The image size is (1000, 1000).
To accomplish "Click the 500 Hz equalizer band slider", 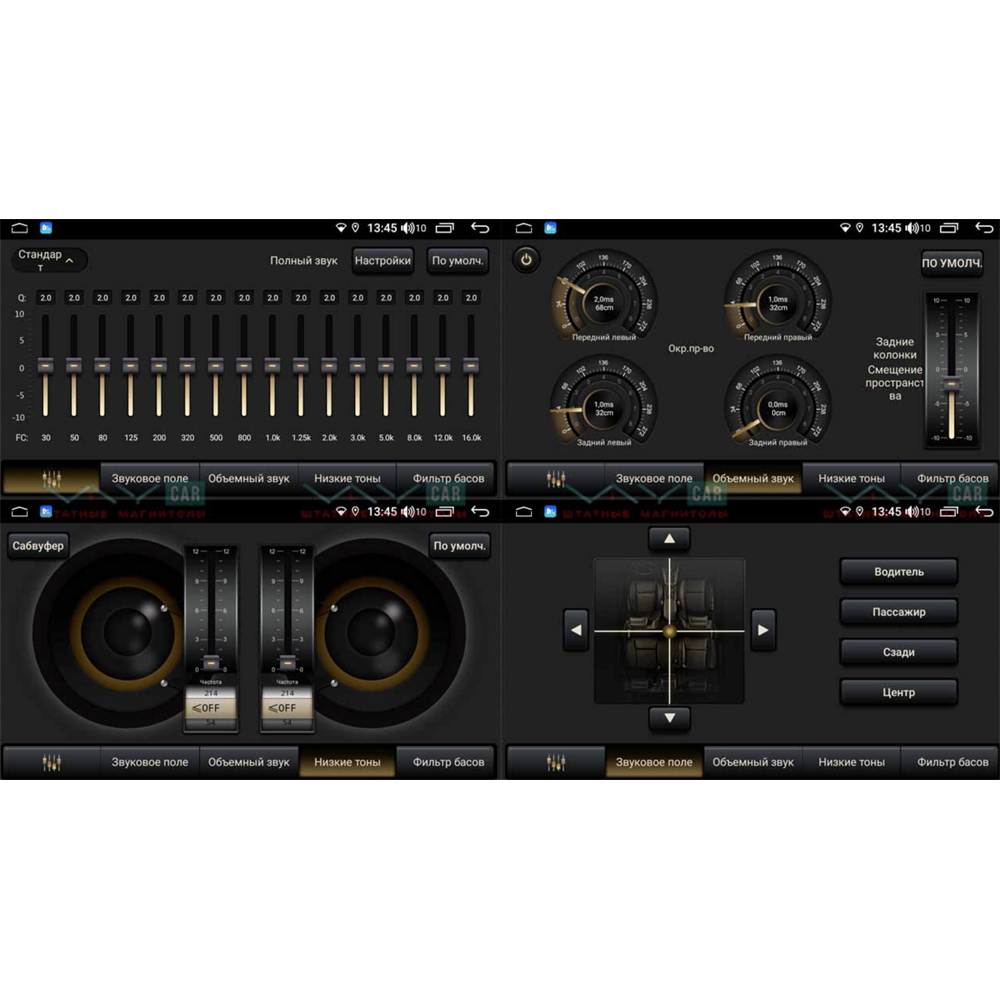I will coord(216,366).
